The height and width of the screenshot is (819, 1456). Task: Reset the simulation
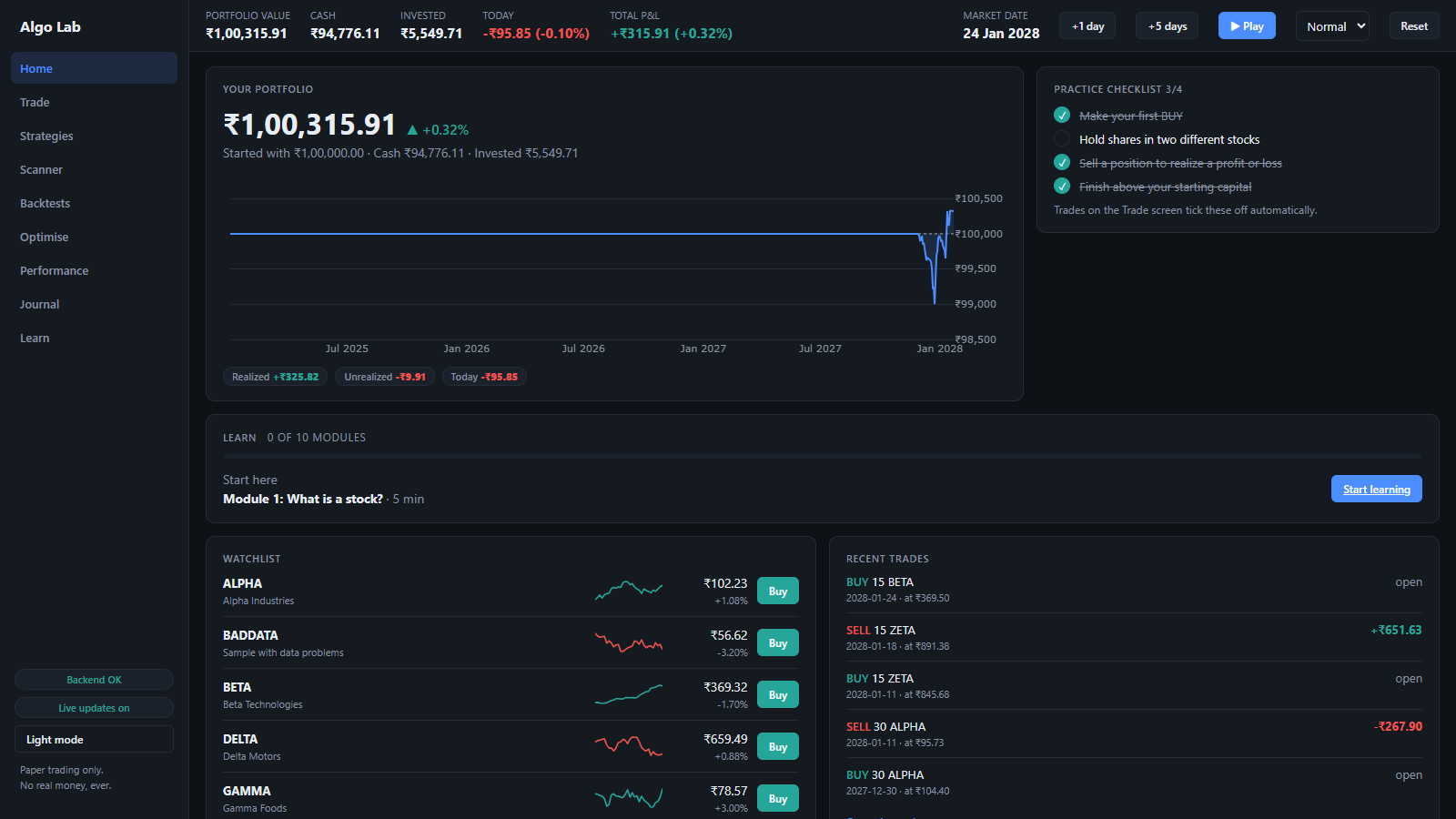[1414, 26]
